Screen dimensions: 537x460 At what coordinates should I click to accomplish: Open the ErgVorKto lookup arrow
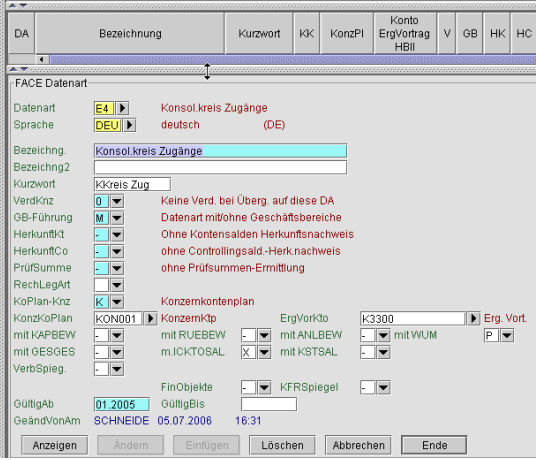tap(473, 319)
